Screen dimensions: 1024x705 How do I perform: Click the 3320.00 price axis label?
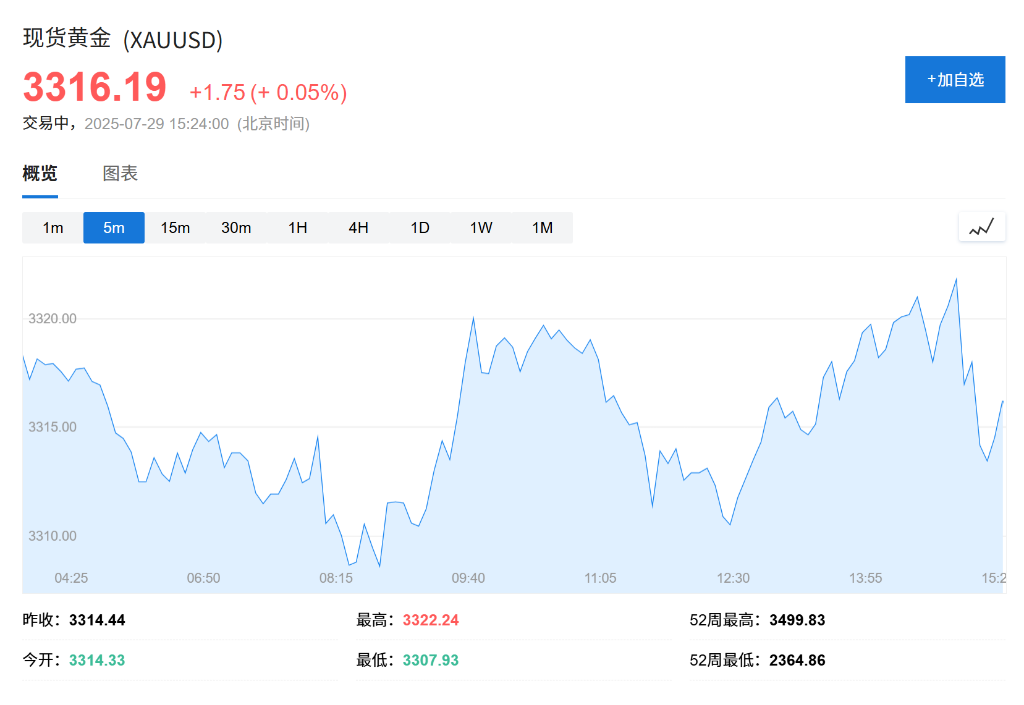coord(53,318)
